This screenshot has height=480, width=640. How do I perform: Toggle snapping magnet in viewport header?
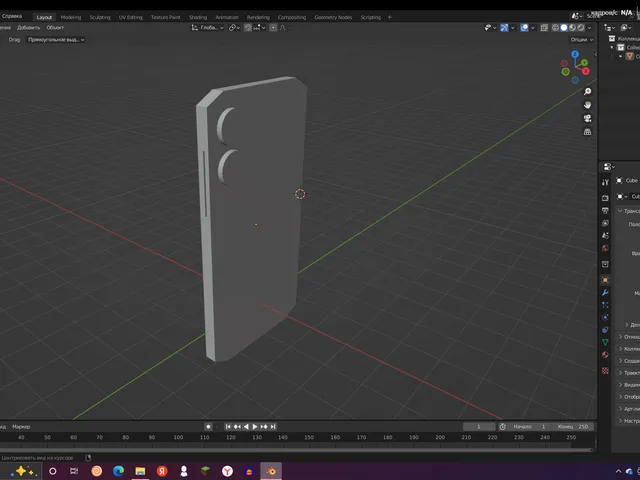click(x=248, y=28)
